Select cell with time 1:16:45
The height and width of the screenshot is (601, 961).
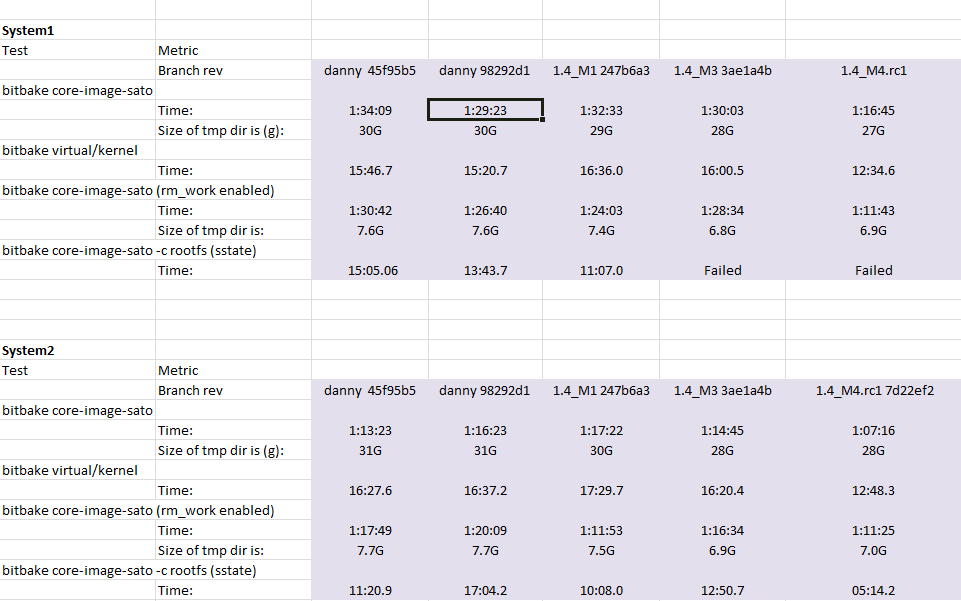coord(873,110)
